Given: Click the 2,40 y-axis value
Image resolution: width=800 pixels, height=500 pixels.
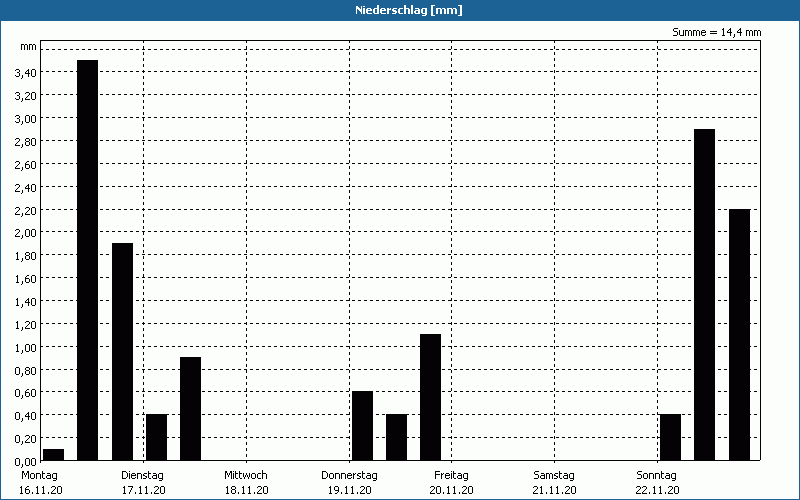Looking at the screenshot, I should 26,187.
